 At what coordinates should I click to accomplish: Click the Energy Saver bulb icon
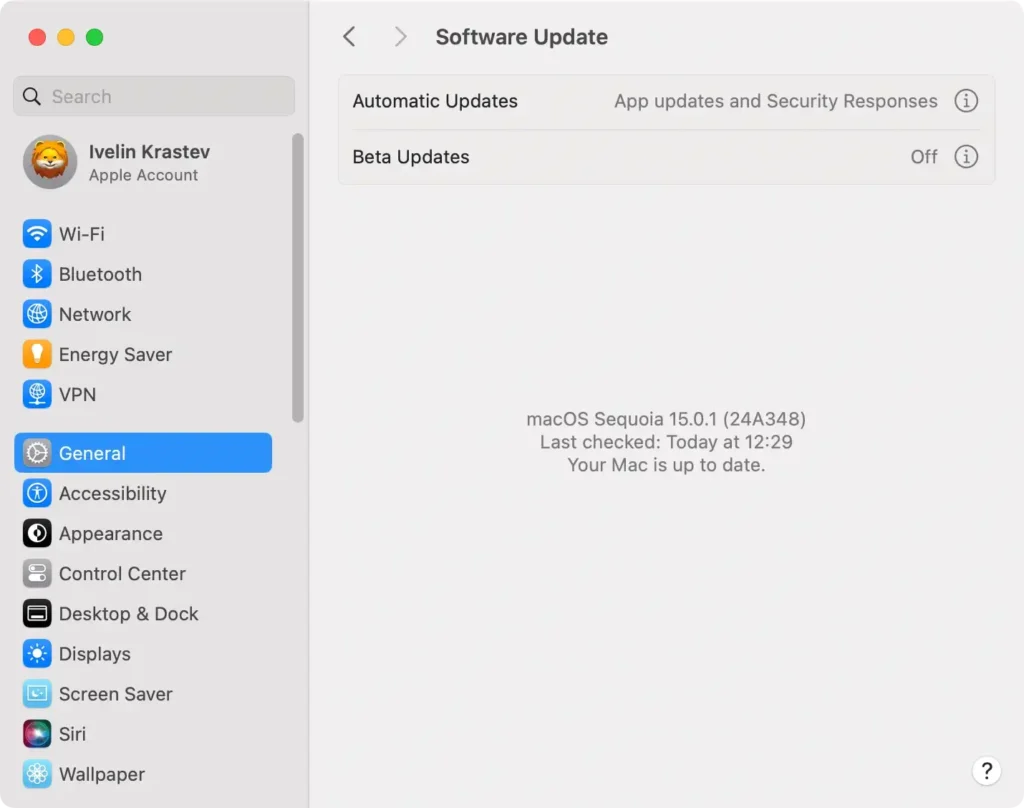(37, 354)
